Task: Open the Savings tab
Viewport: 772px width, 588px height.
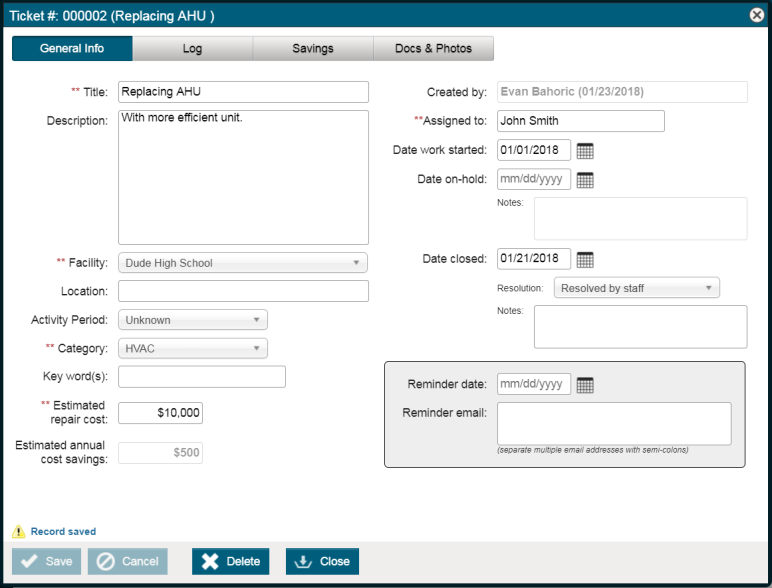Action: pos(313,48)
